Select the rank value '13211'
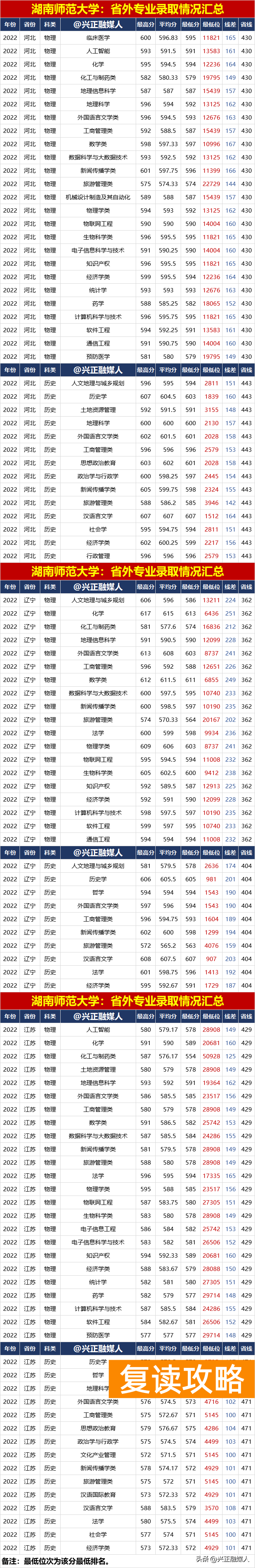 pos(211,600)
